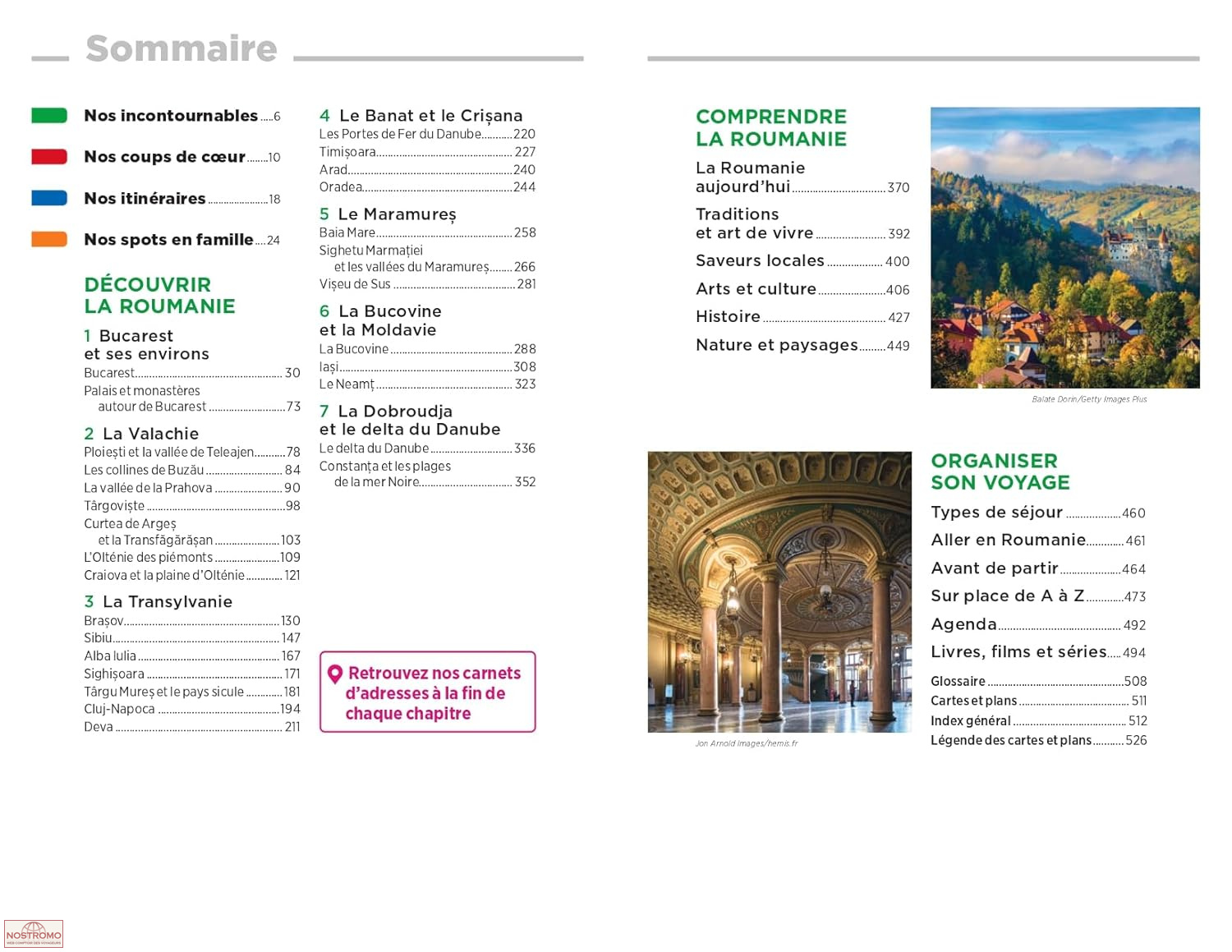Screen dimensions: 1232x952
Task: Open the 'Vișeu de Sus' entry
Action: point(427,284)
